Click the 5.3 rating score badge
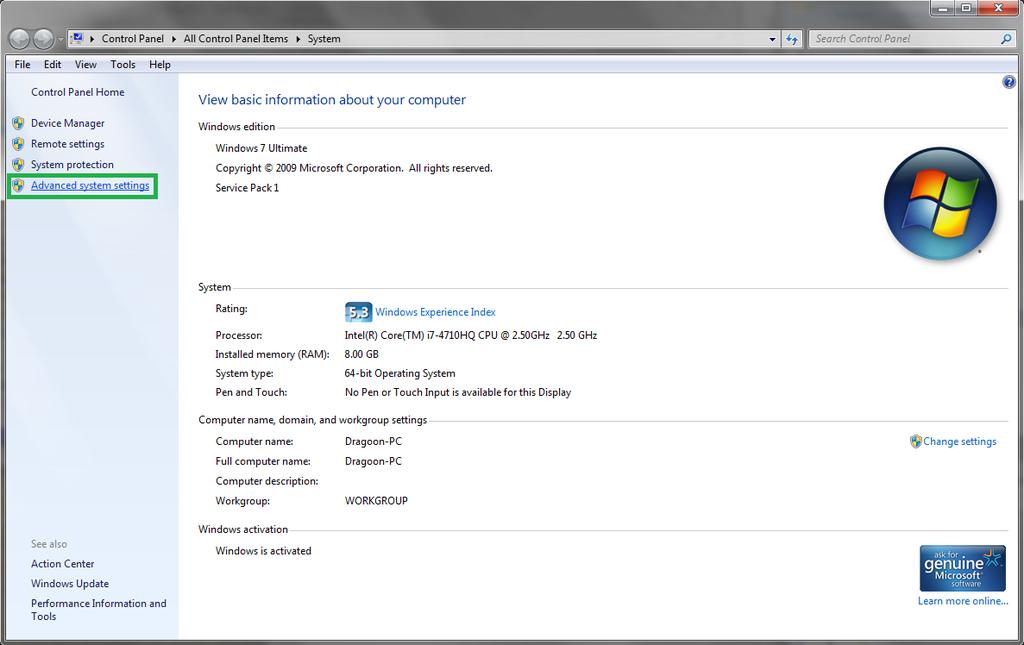Image resolution: width=1024 pixels, height=645 pixels. pos(358,312)
